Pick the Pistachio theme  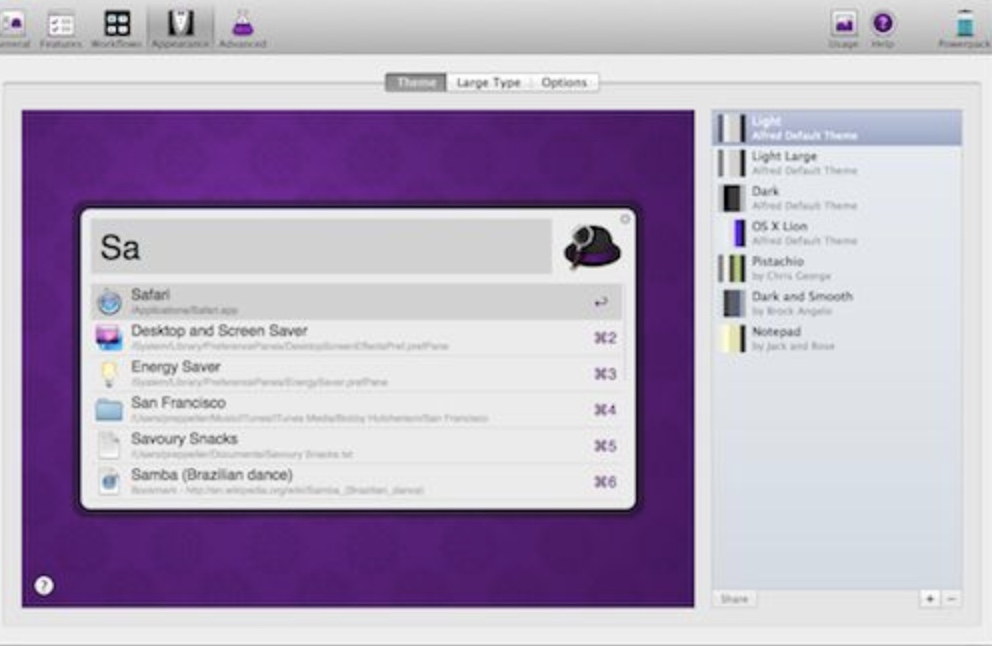pos(837,268)
